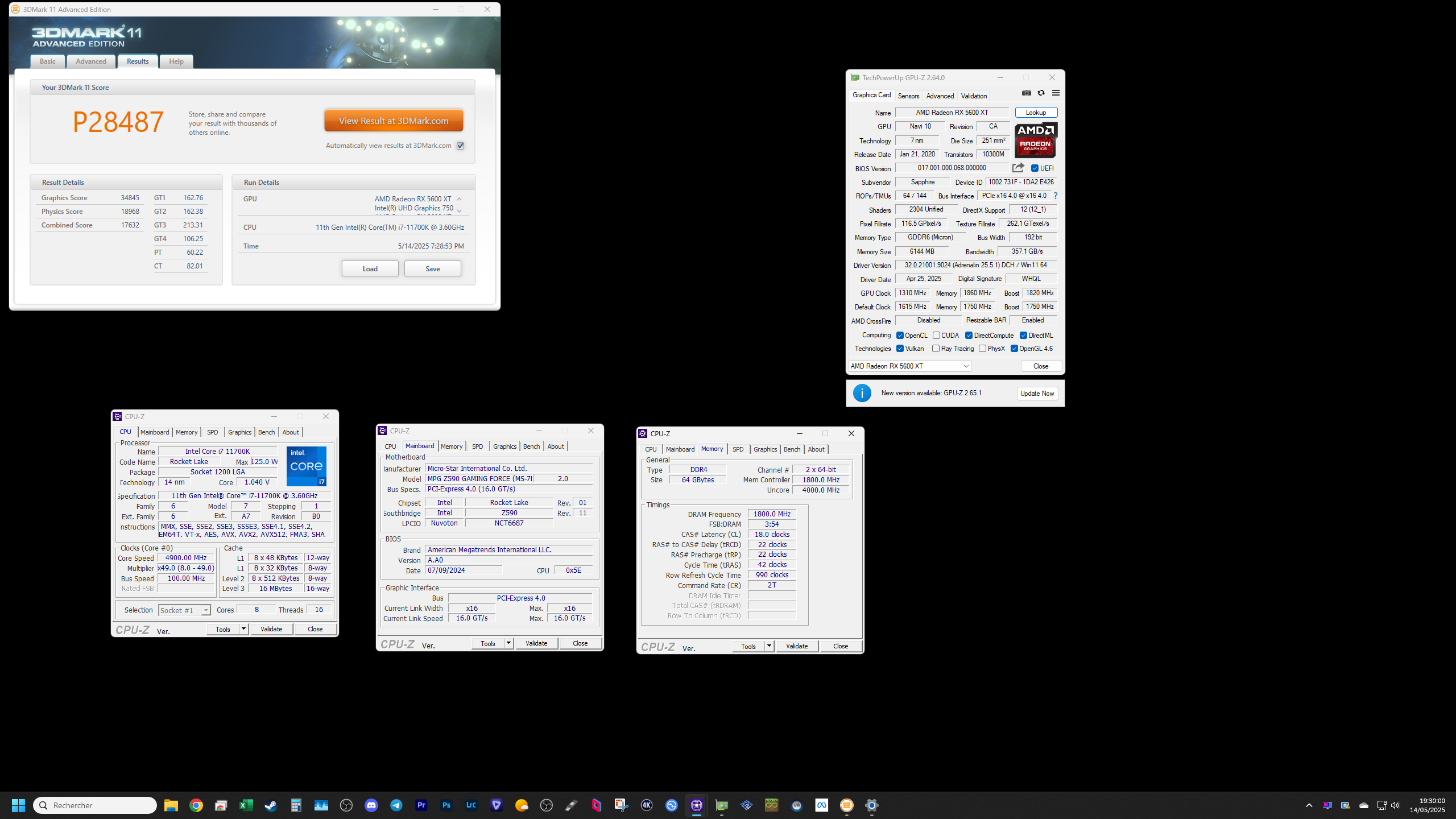Click View Result at 3DMark.com button
This screenshot has width=1456, height=819.
click(x=394, y=121)
